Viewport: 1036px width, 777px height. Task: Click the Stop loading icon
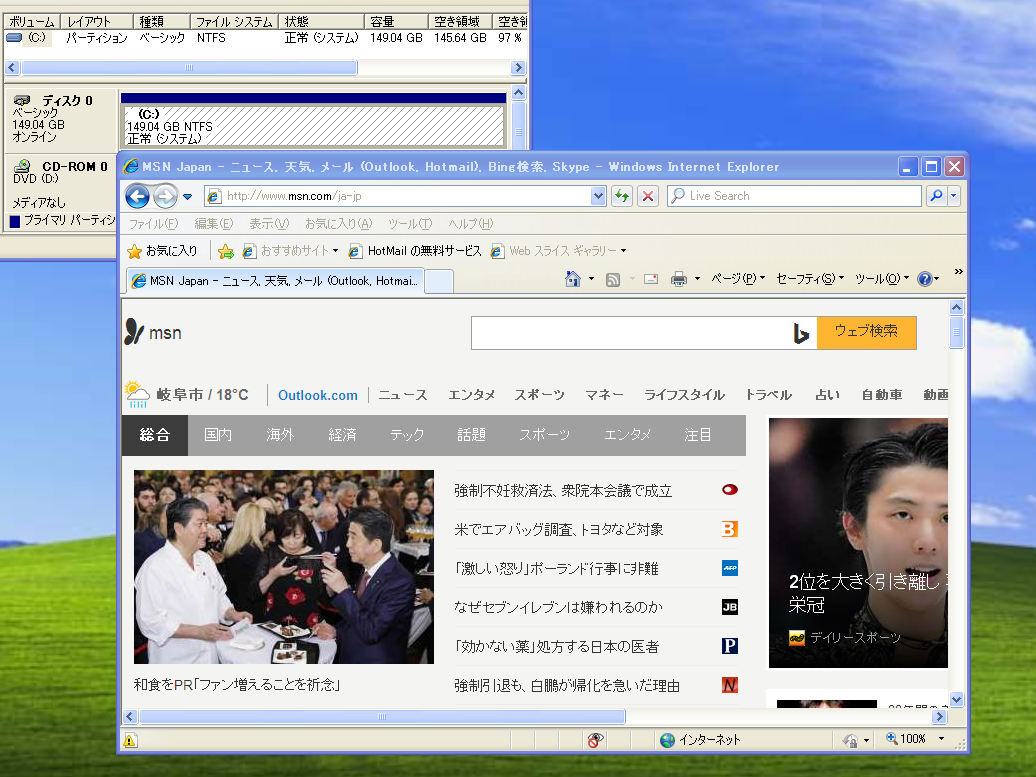tap(648, 196)
